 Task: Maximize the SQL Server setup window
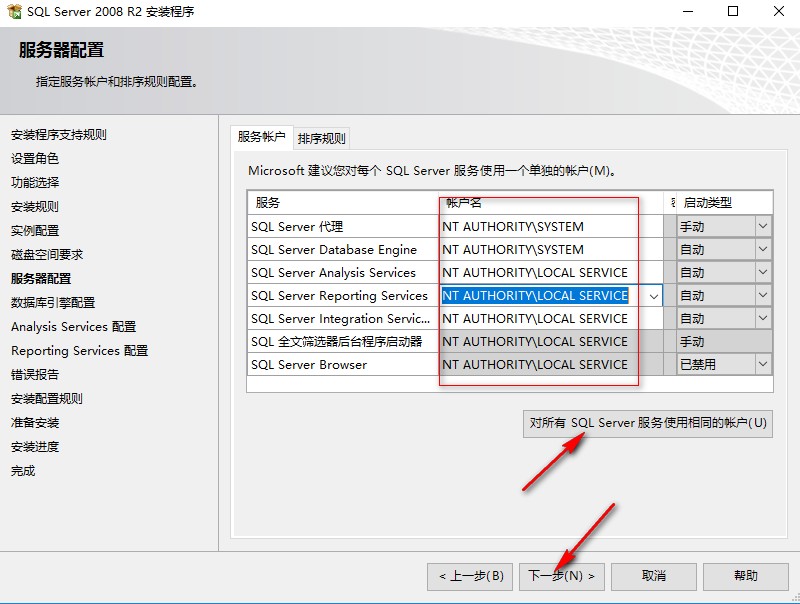point(733,11)
